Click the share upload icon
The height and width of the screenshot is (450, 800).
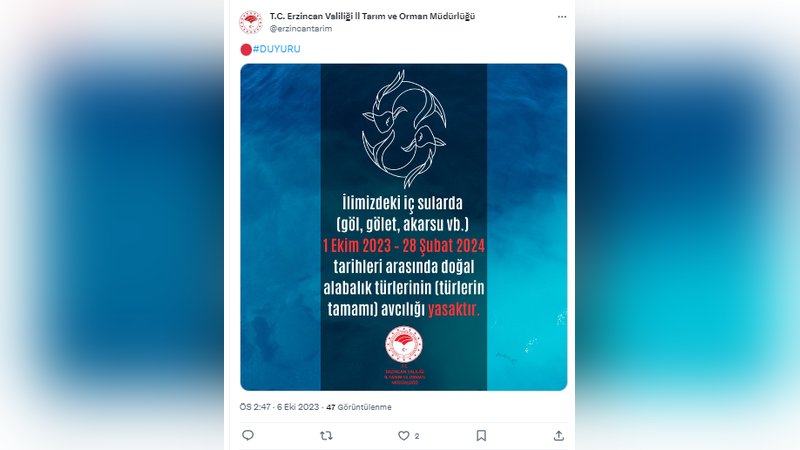559,436
